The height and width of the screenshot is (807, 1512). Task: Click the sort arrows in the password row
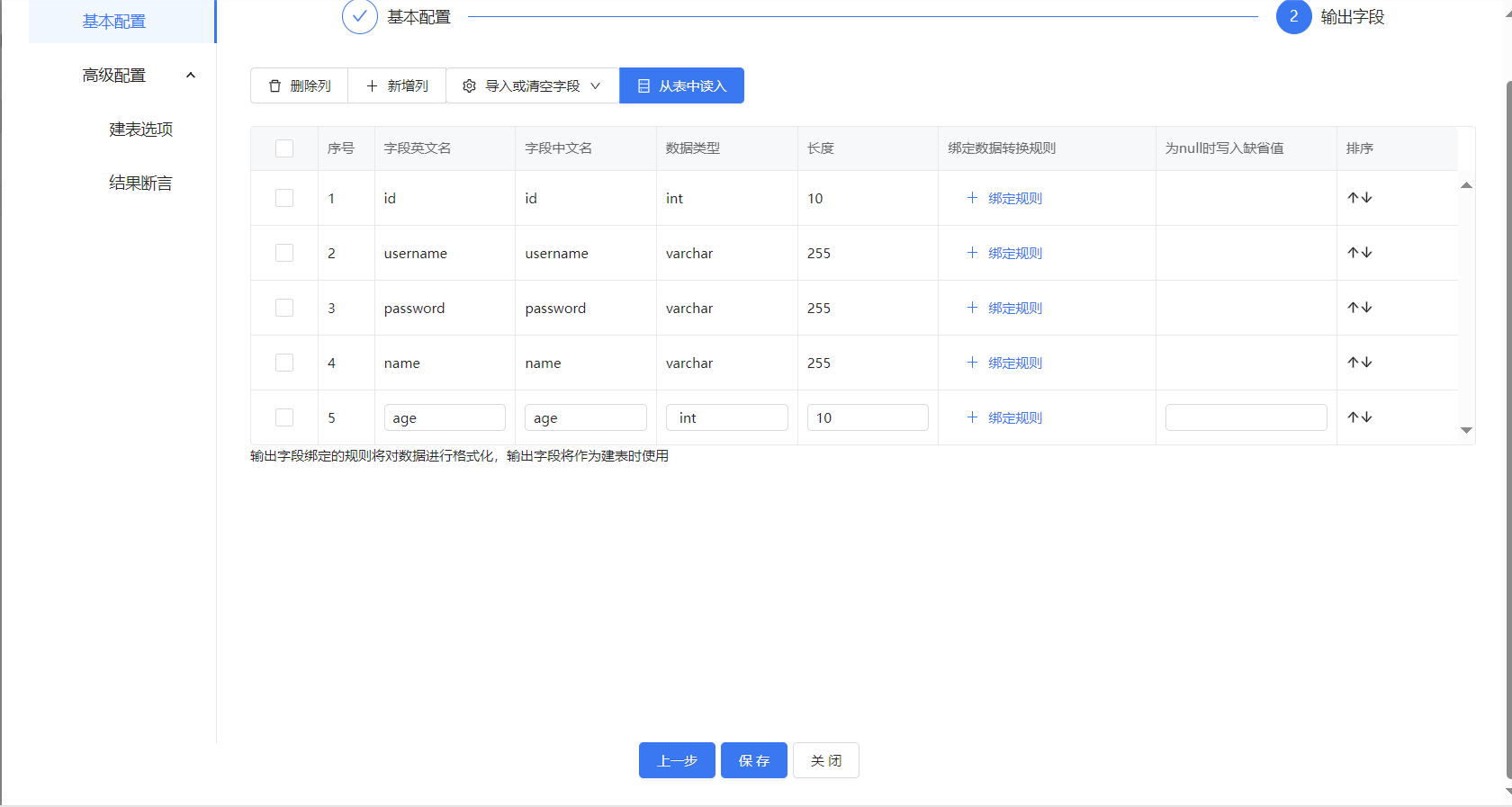1360,308
